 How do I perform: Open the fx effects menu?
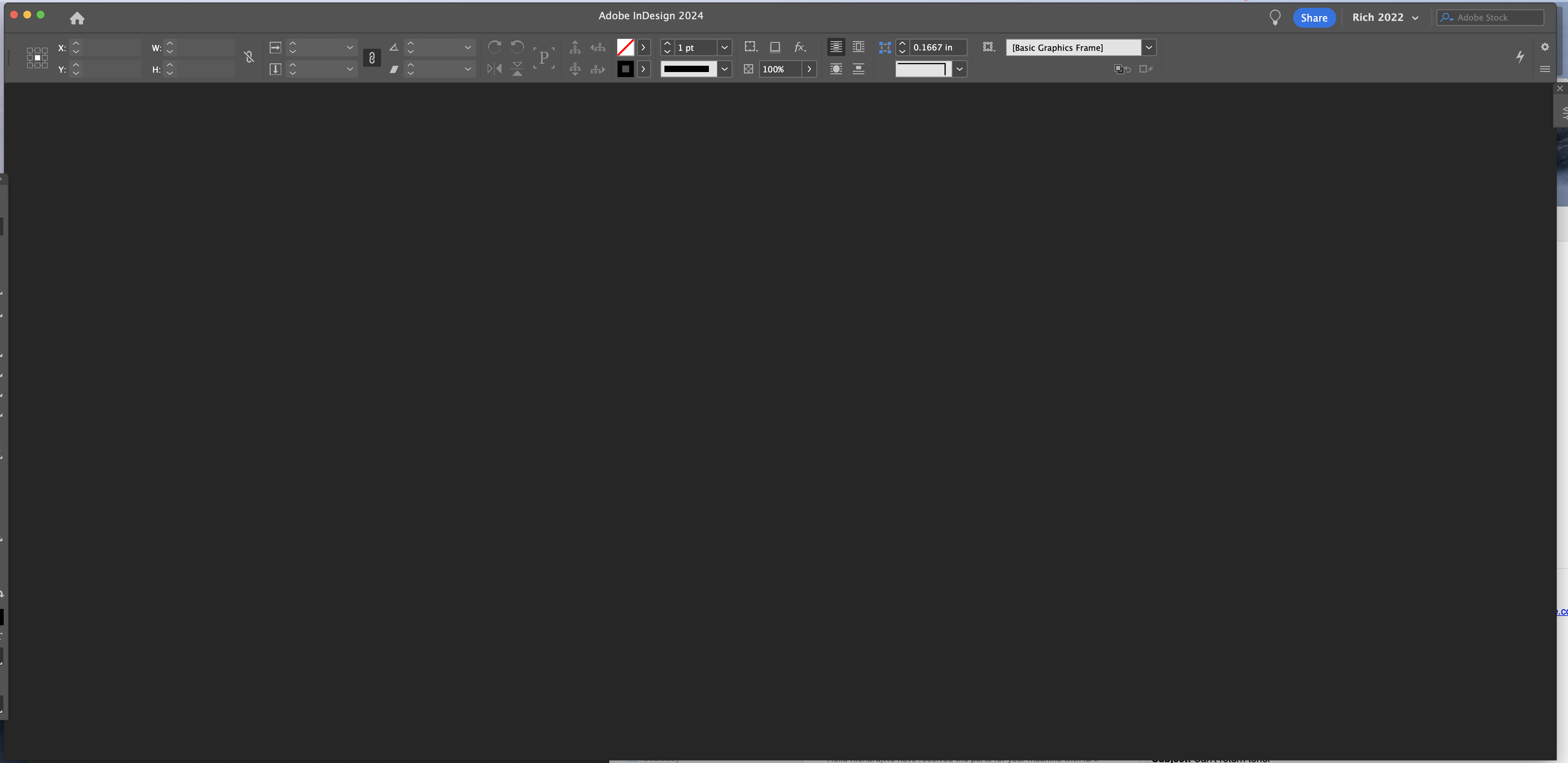pyautogui.click(x=800, y=47)
